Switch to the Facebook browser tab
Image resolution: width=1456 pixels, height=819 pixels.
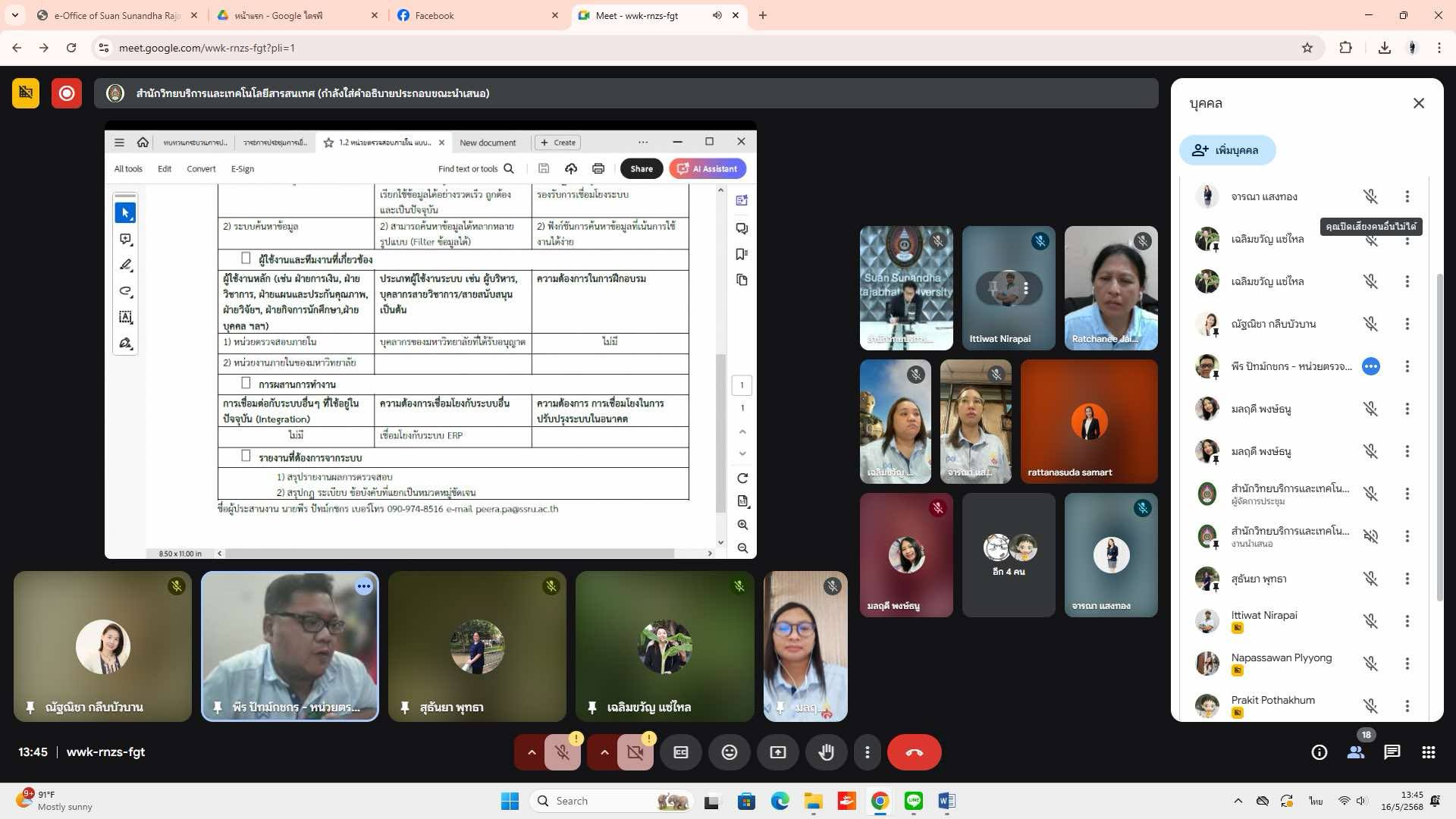pyautogui.click(x=435, y=15)
